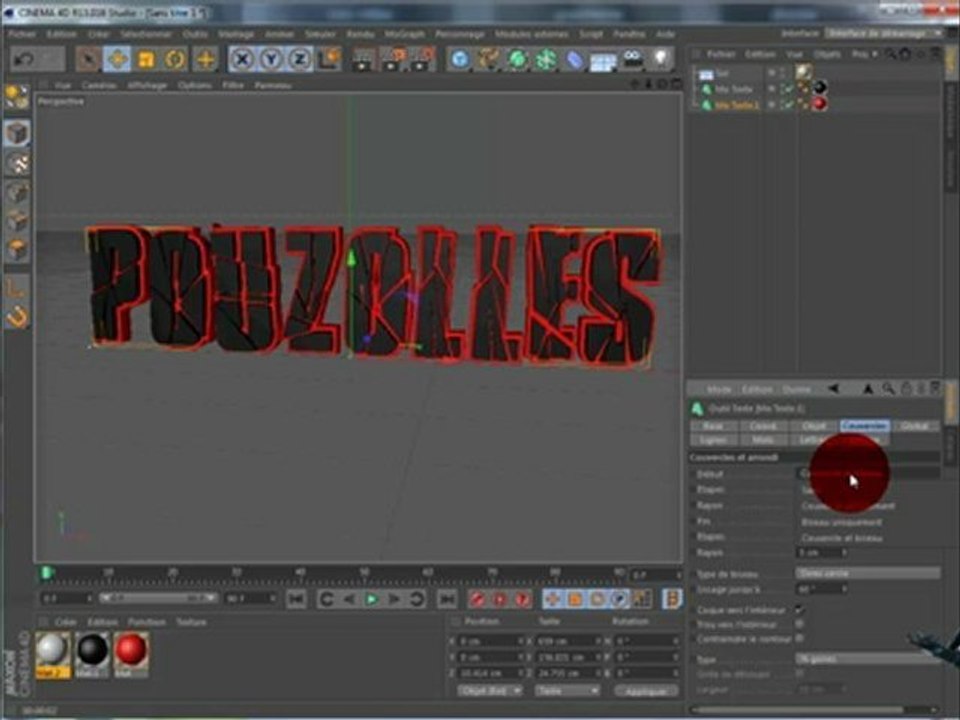Open the Rendu menu

360,34
